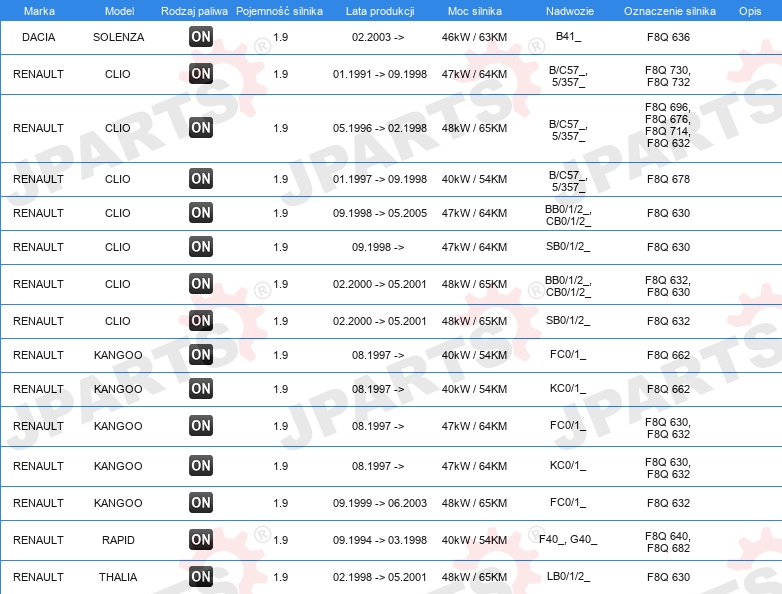782x594 pixels.
Task: Click the dates 01.1997 -> 09.1998
Action: coord(380,179)
